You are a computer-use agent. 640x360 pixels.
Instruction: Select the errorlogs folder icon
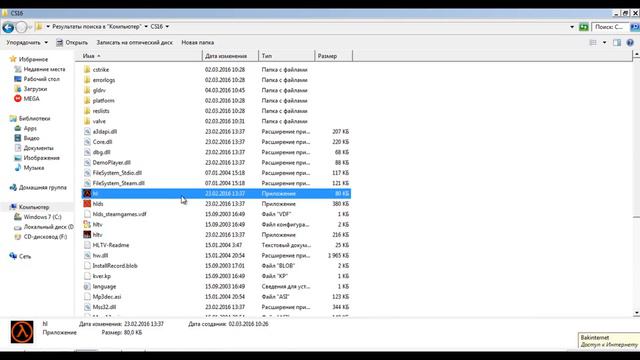pos(87,80)
